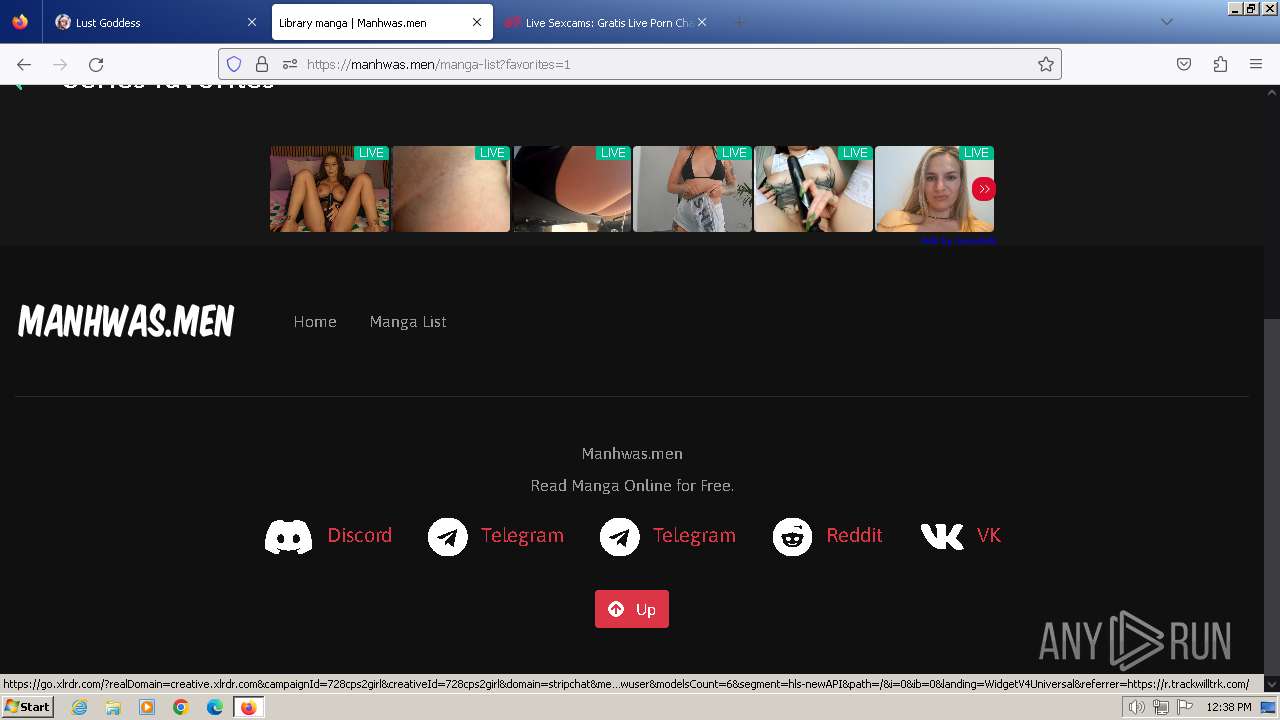Click the page vertical scrollbar
Viewport: 1280px width, 720px height.
[1271, 495]
